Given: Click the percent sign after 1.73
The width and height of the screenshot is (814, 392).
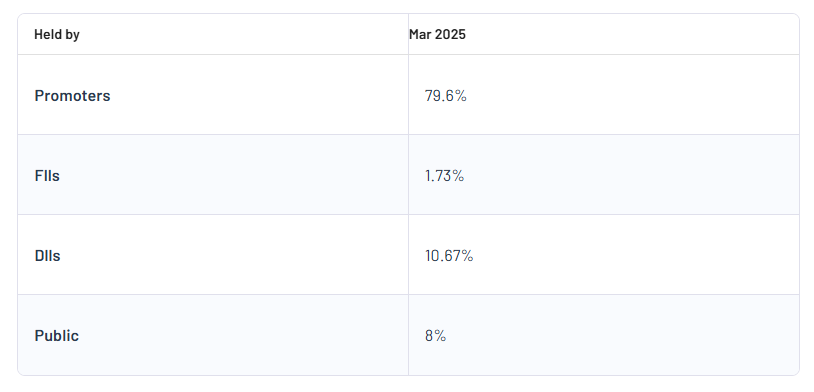Looking at the screenshot, I should click(x=458, y=175).
